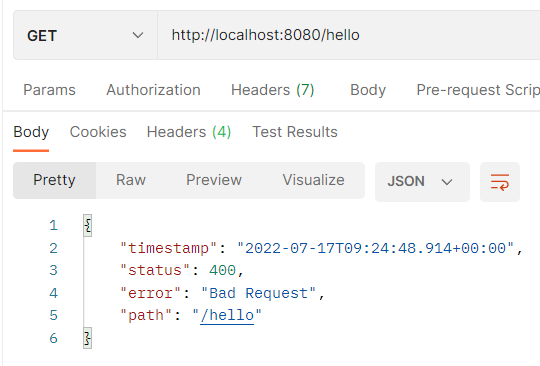Click the closing brace on line 6
This screenshot has height=366, width=540.
point(87,338)
